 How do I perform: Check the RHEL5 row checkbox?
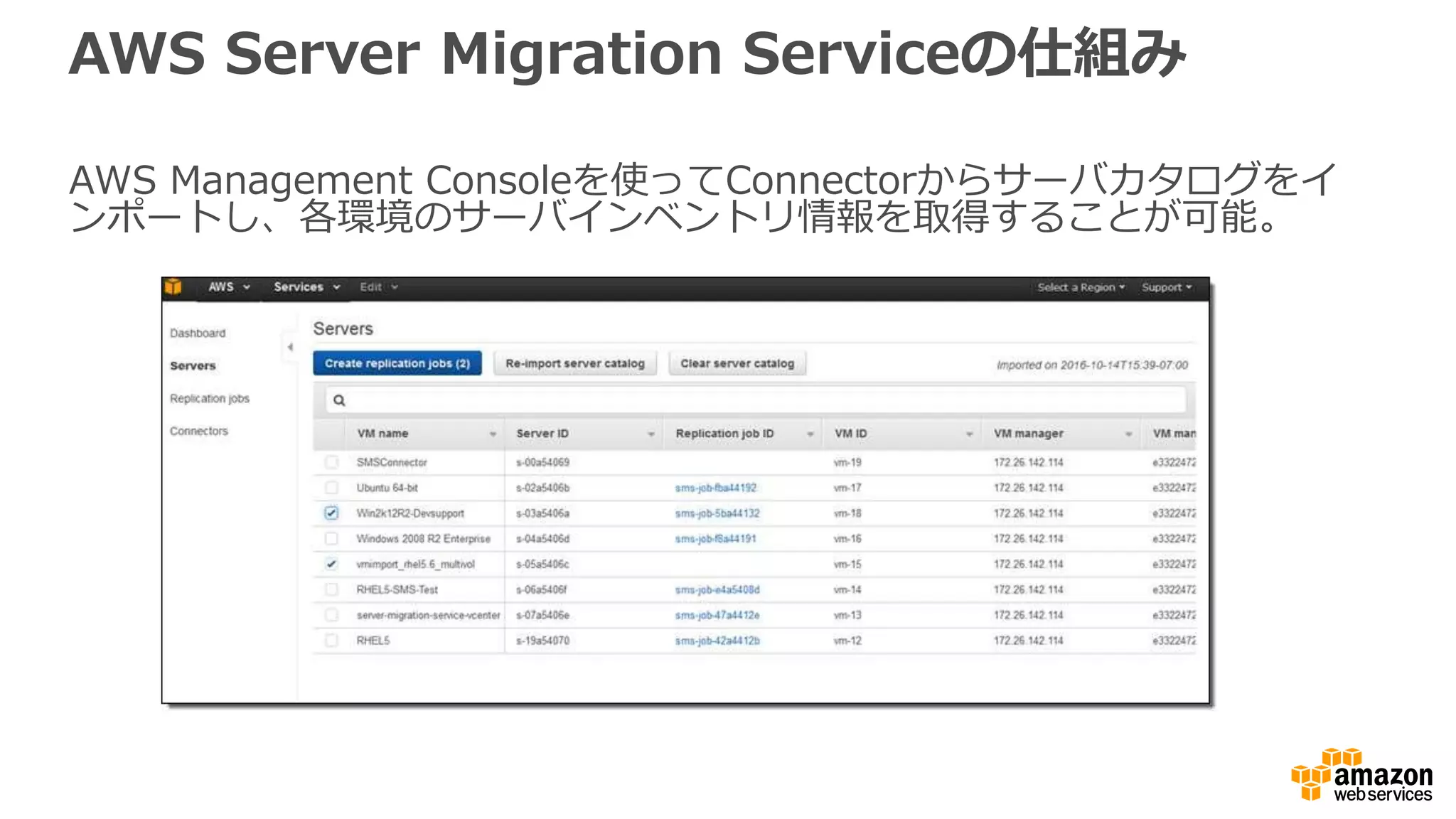coord(331,641)
